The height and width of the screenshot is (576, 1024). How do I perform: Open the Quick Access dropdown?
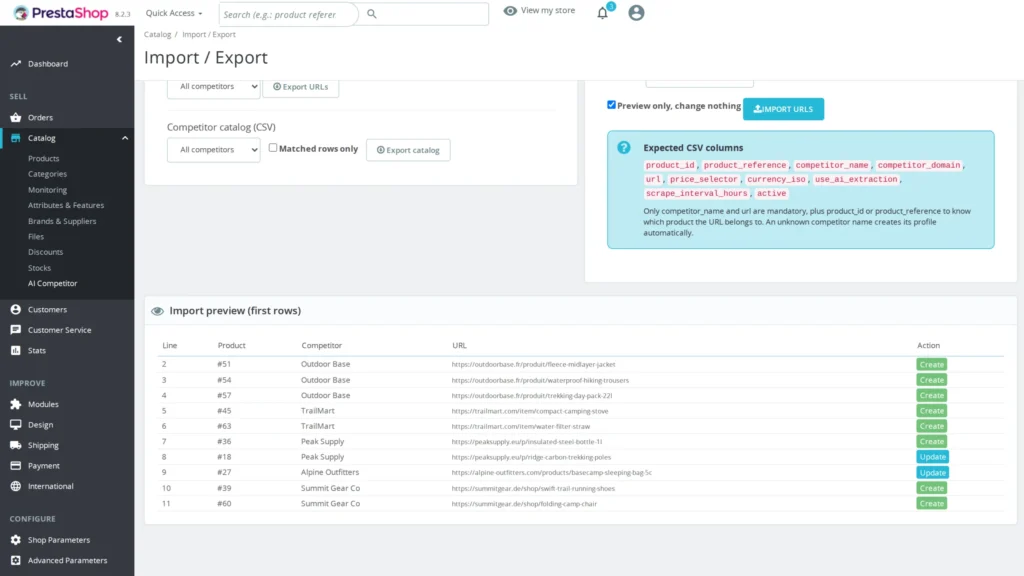[x=174, y=13]
